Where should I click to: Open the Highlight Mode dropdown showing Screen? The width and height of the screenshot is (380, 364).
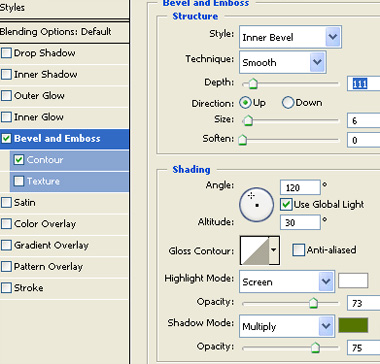(287, 282)
